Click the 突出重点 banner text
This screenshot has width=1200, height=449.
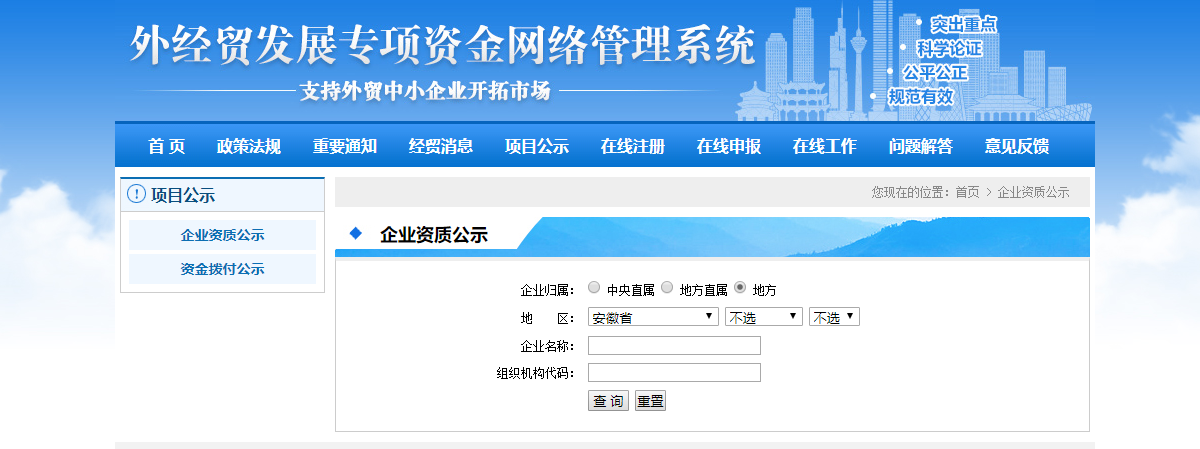coord(963,24)
